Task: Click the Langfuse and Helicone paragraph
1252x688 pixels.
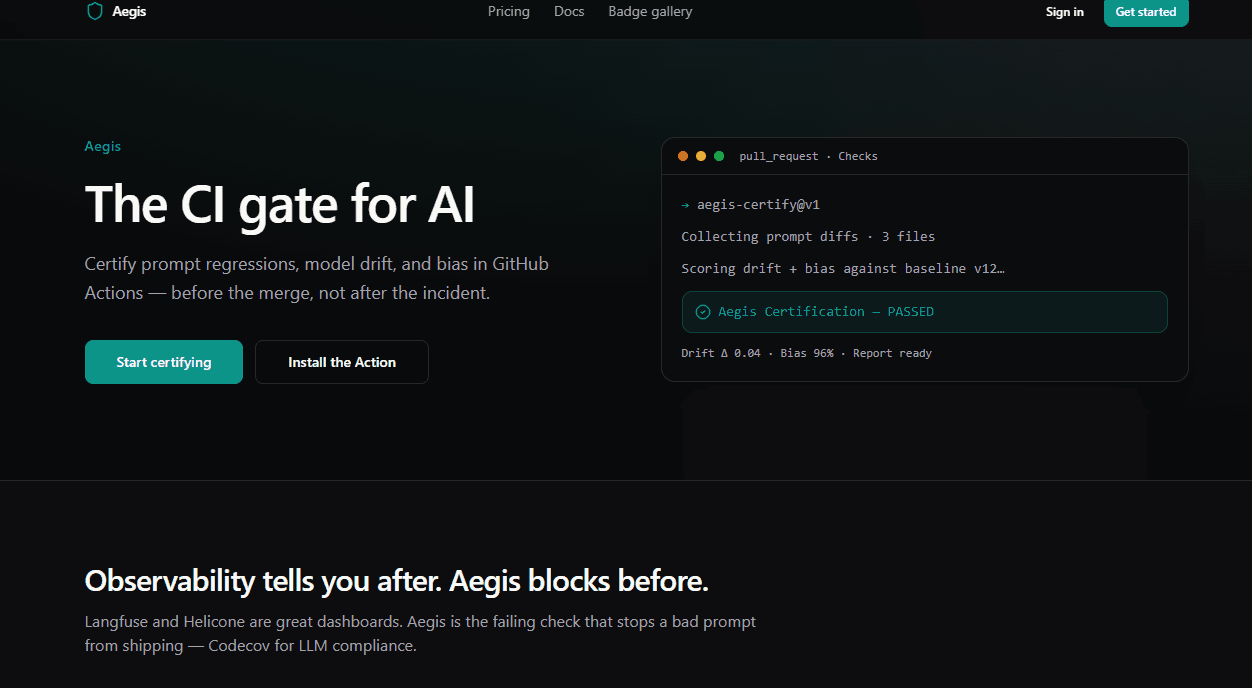Action: pyautogui.click(x=421, y=634)
